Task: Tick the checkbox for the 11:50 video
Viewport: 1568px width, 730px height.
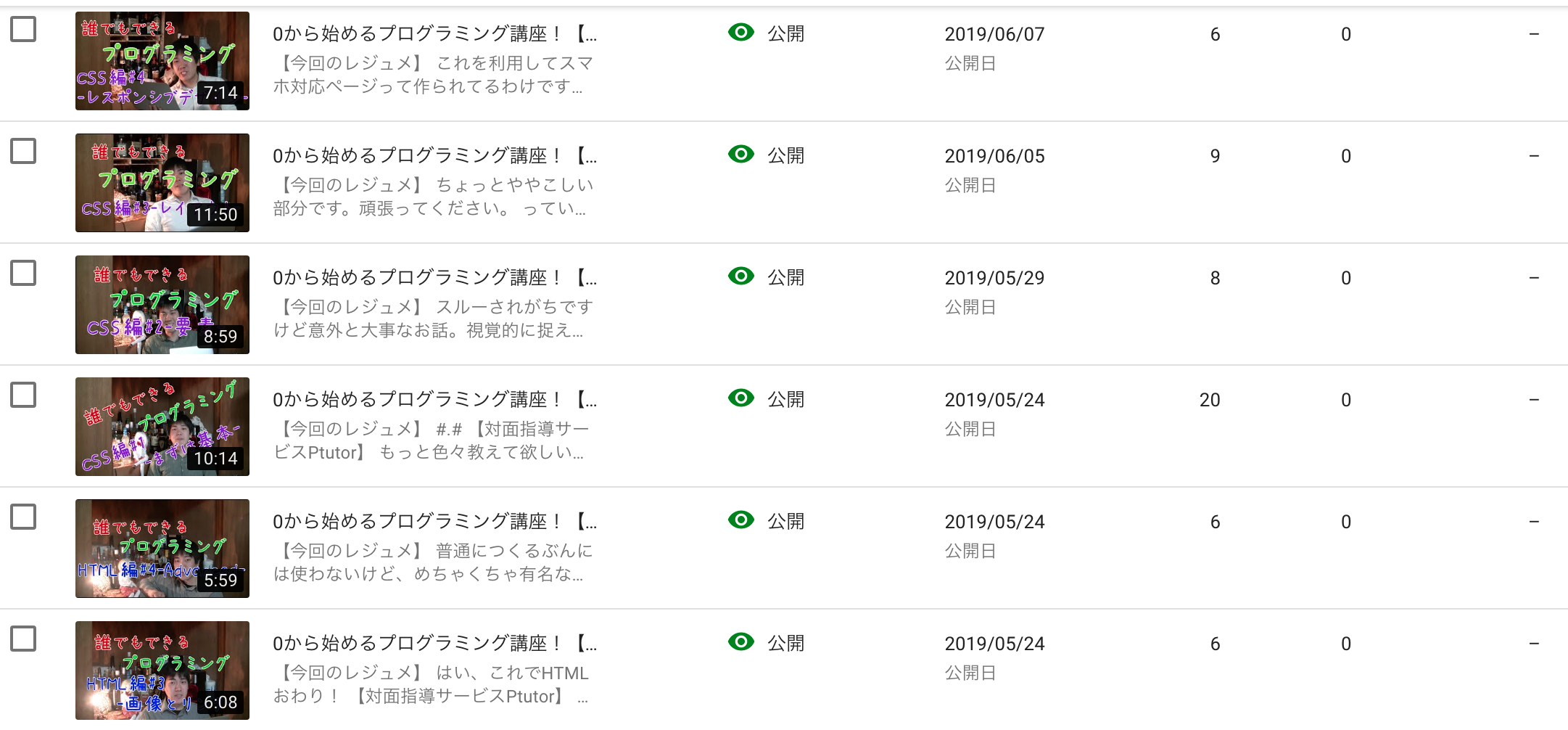Action: 23,152
